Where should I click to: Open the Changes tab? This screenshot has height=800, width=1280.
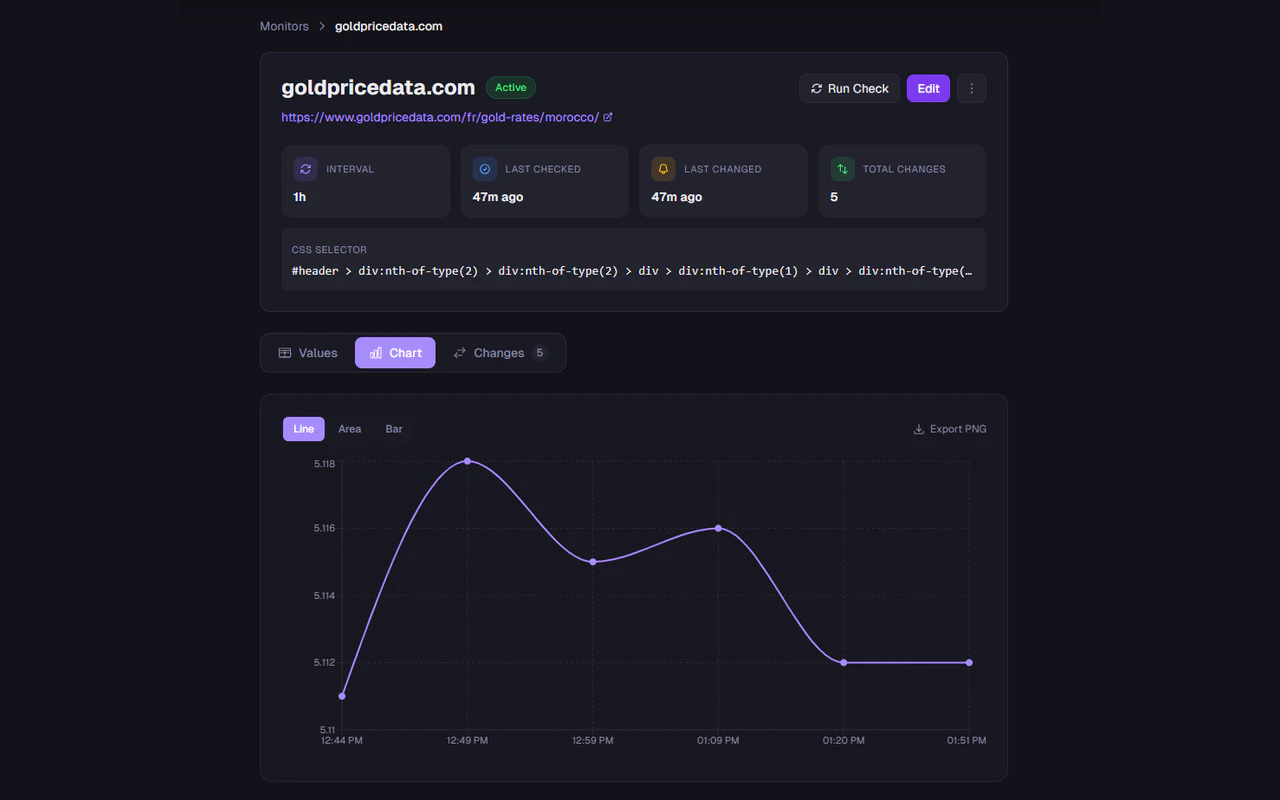pos(500,353)
